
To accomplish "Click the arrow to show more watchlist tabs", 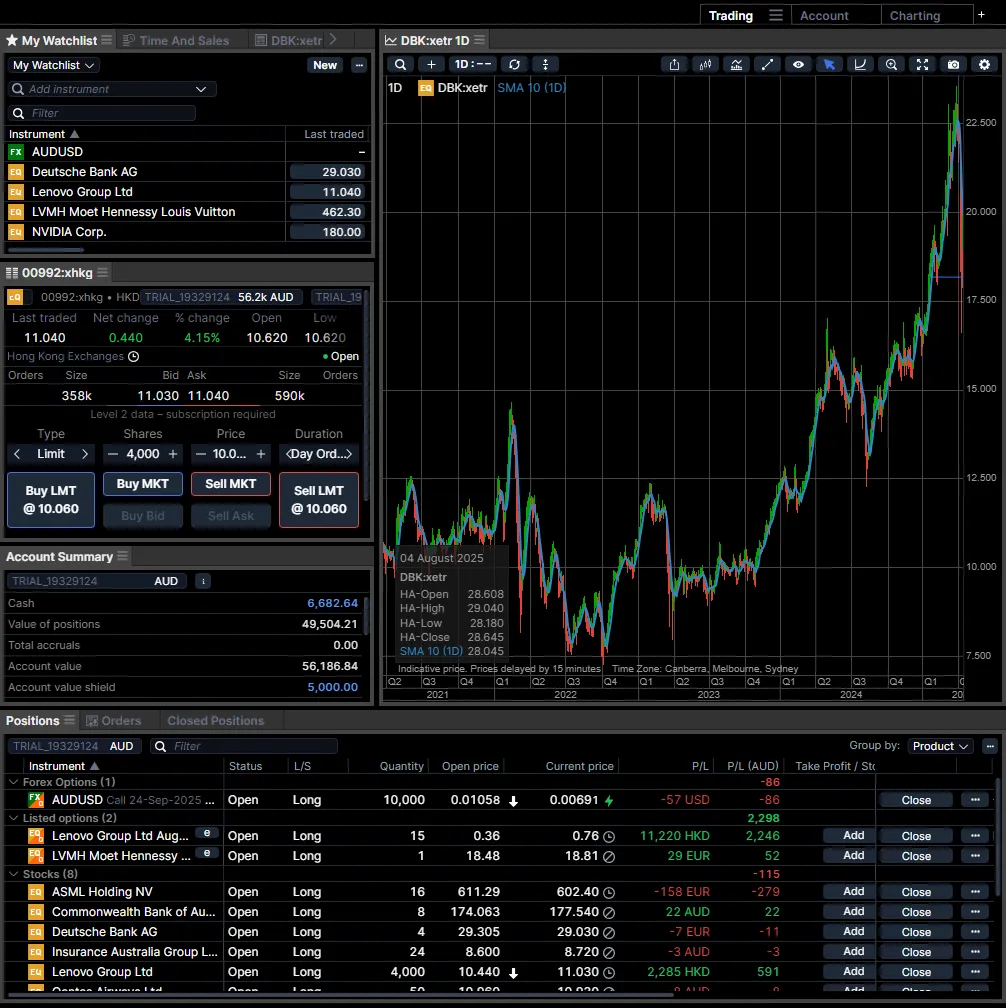I will point(333,40).
